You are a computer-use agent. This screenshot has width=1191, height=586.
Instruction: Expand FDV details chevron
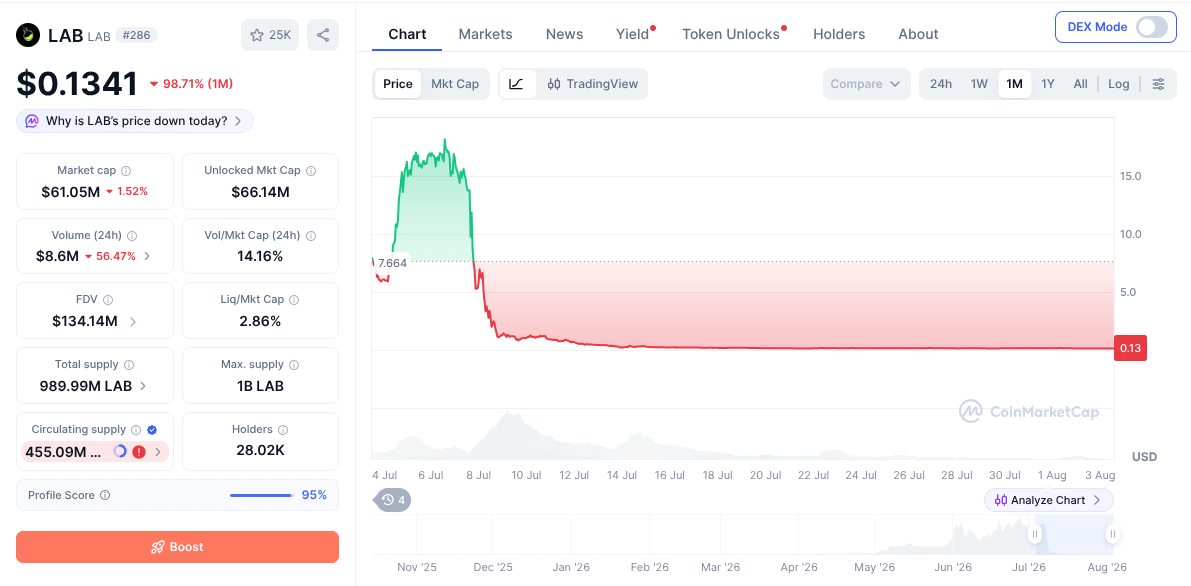click(x=133, y=322)
